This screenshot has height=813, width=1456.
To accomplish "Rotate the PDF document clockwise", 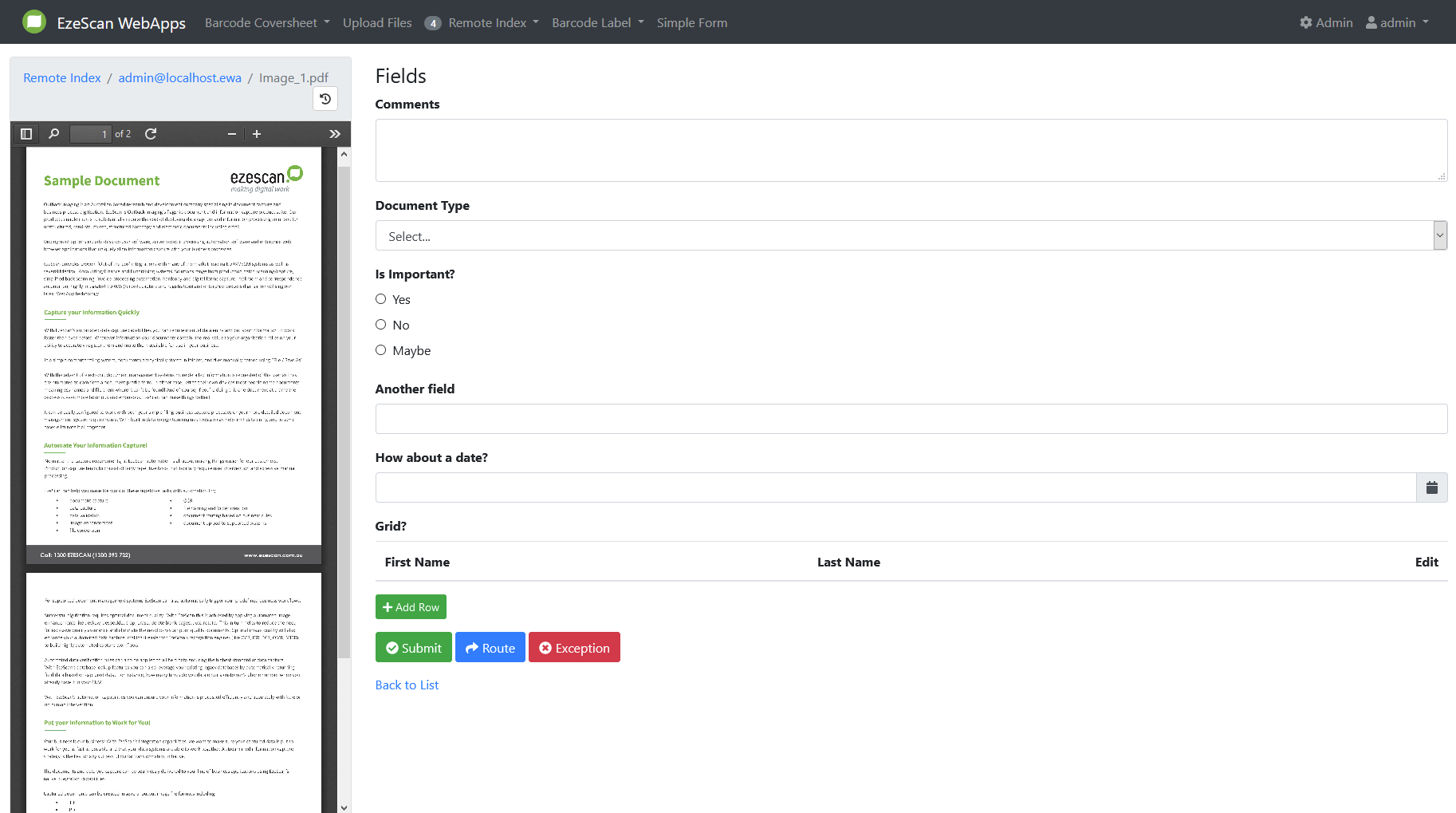I will 151,134.
